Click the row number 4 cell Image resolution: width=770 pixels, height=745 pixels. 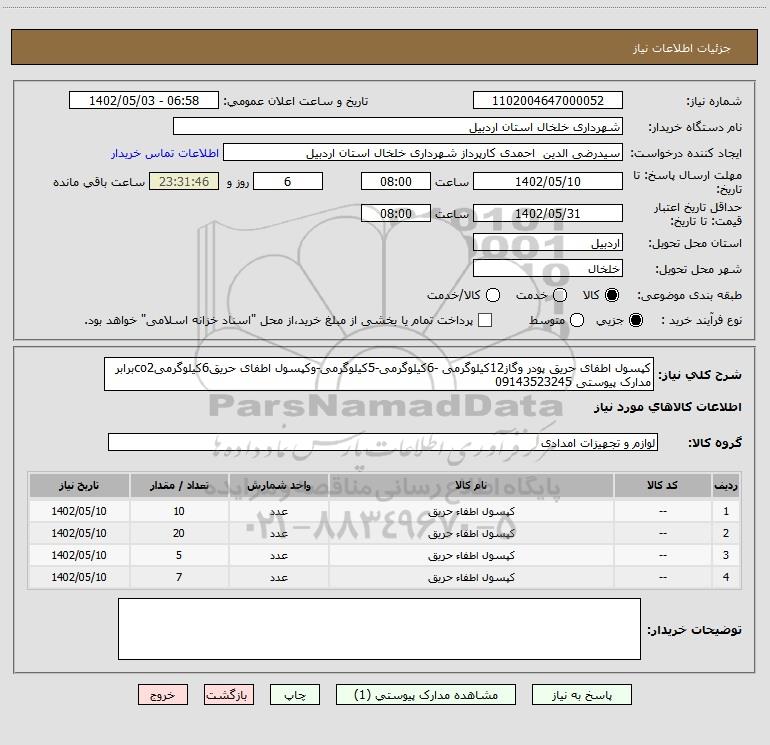tap(726, 578)
